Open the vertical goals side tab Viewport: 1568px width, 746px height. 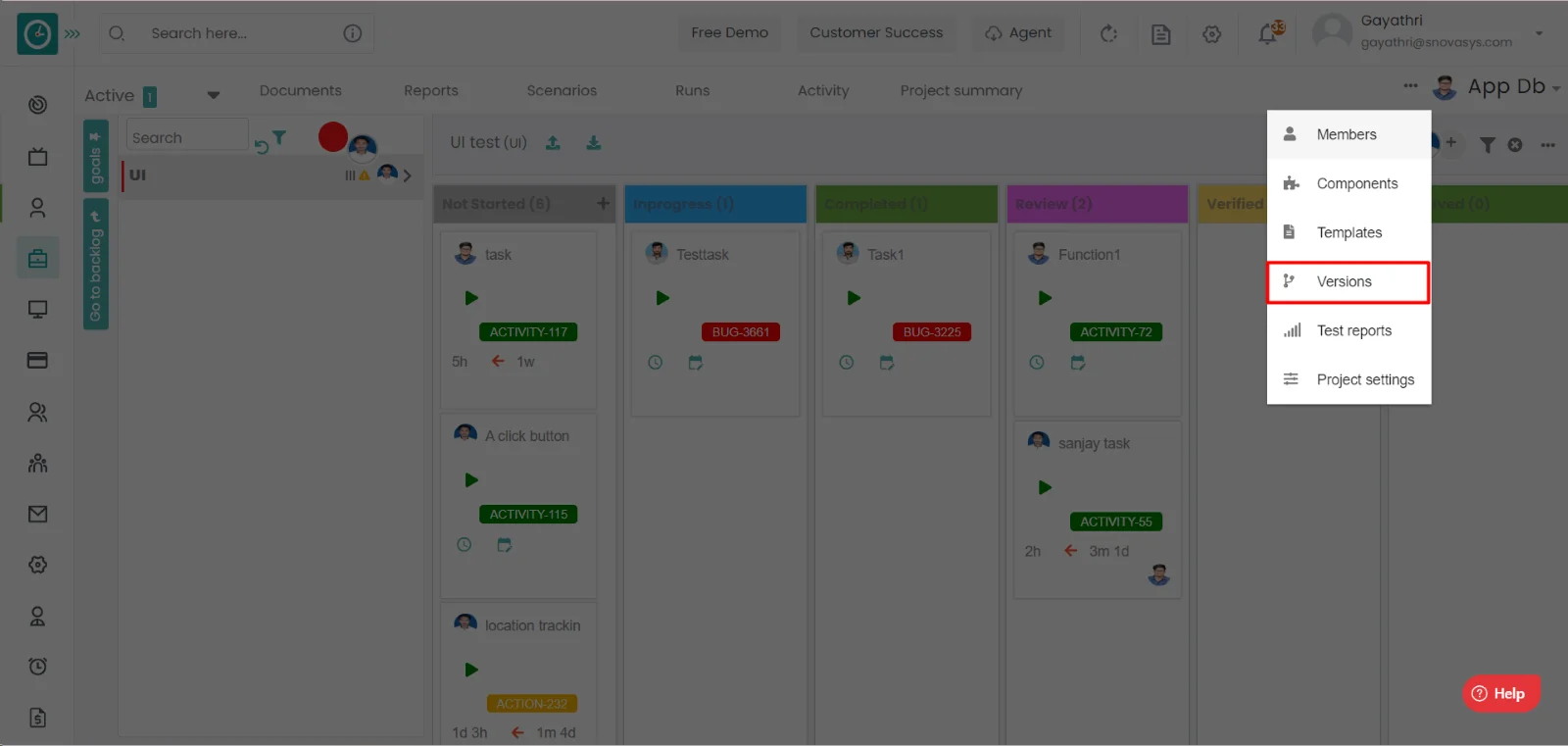pos(95,156)
